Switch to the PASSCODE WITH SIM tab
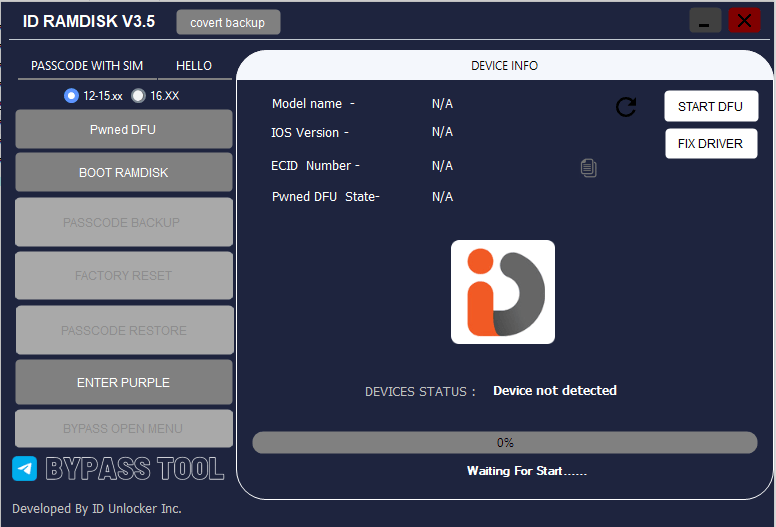 (87, 66)
